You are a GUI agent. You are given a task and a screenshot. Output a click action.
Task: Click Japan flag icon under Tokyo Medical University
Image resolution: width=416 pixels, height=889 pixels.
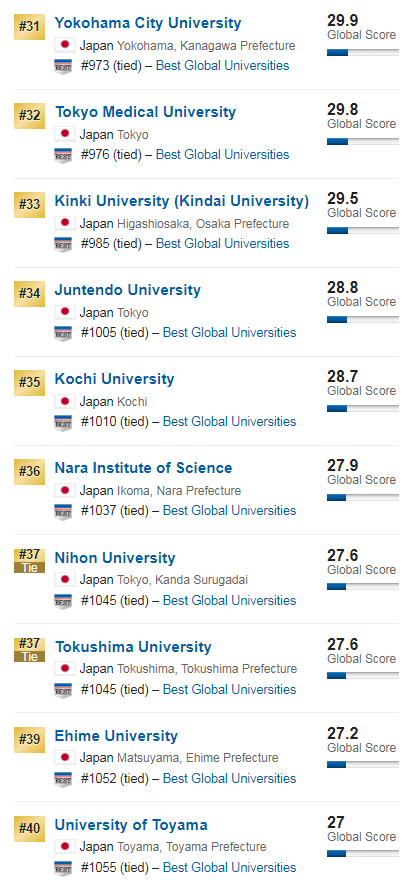point(65,134)
